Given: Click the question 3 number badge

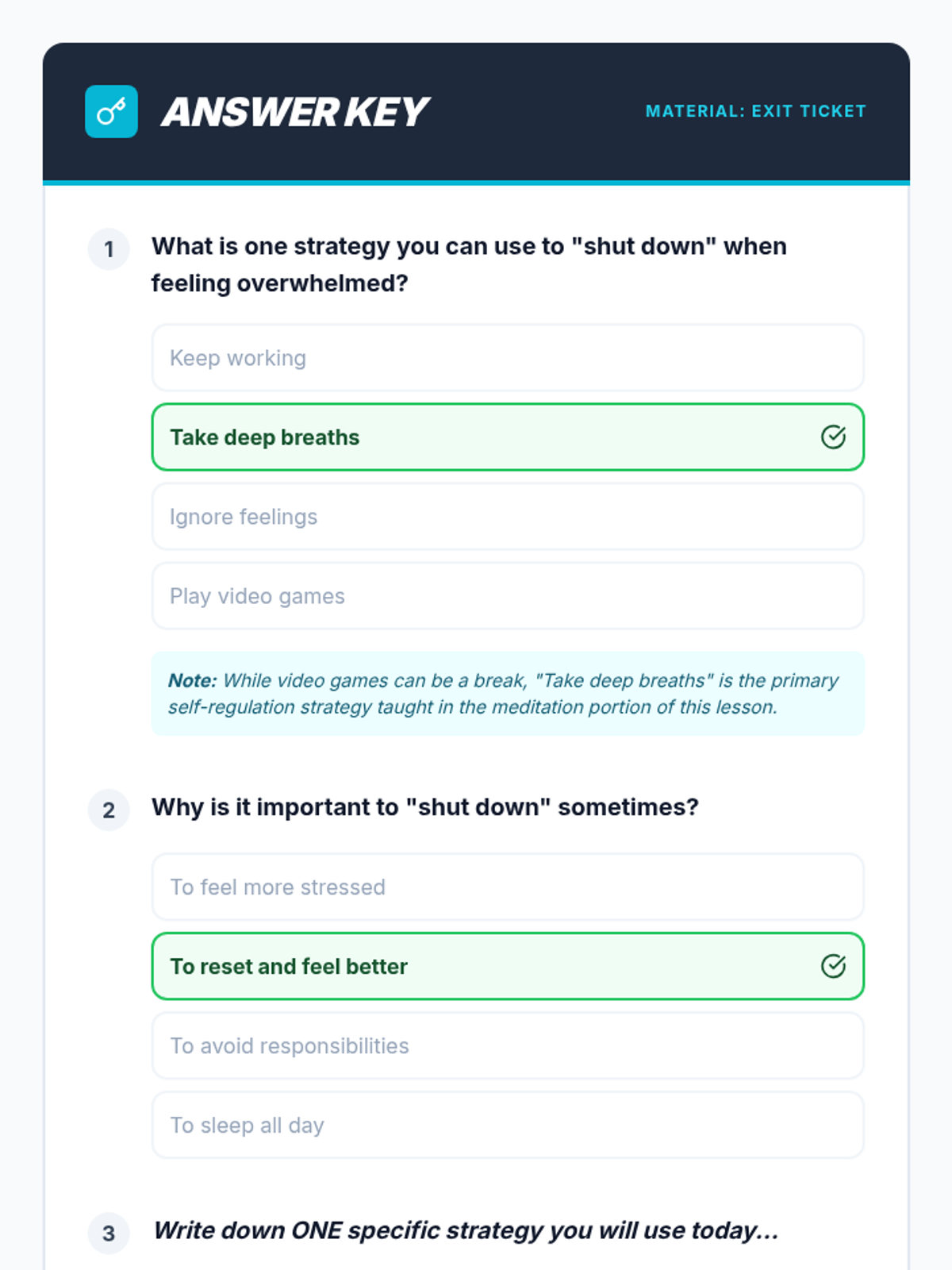Looking at the screenshot, I should click(109, 1233).
